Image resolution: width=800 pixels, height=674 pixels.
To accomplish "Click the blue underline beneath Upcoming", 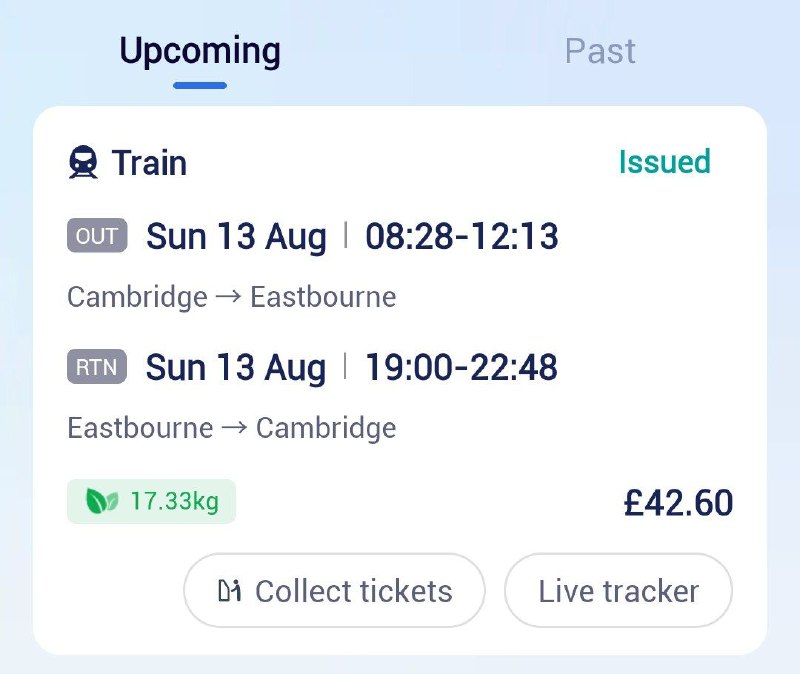I will coord(200,85).
